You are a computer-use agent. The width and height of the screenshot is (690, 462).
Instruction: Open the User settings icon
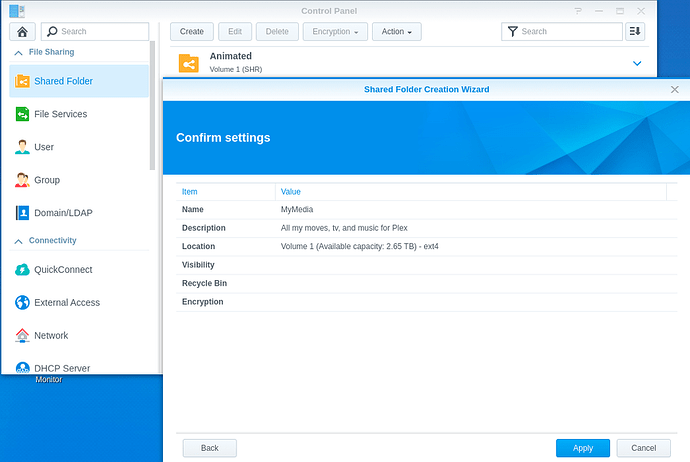pos(22,147)
